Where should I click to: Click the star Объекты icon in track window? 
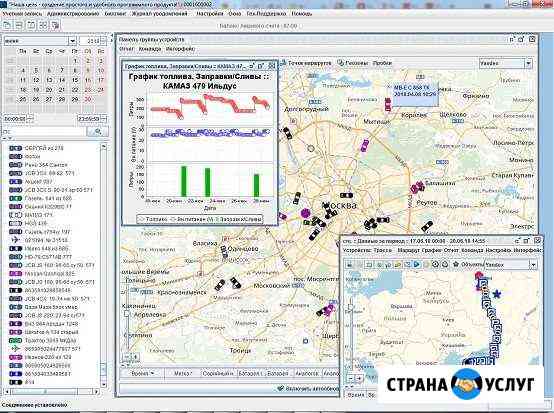tap(456, 264)
